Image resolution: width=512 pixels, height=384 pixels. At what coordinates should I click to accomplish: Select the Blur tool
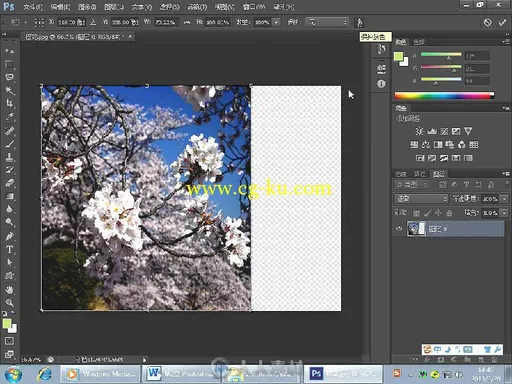click(x=9, y=209)
